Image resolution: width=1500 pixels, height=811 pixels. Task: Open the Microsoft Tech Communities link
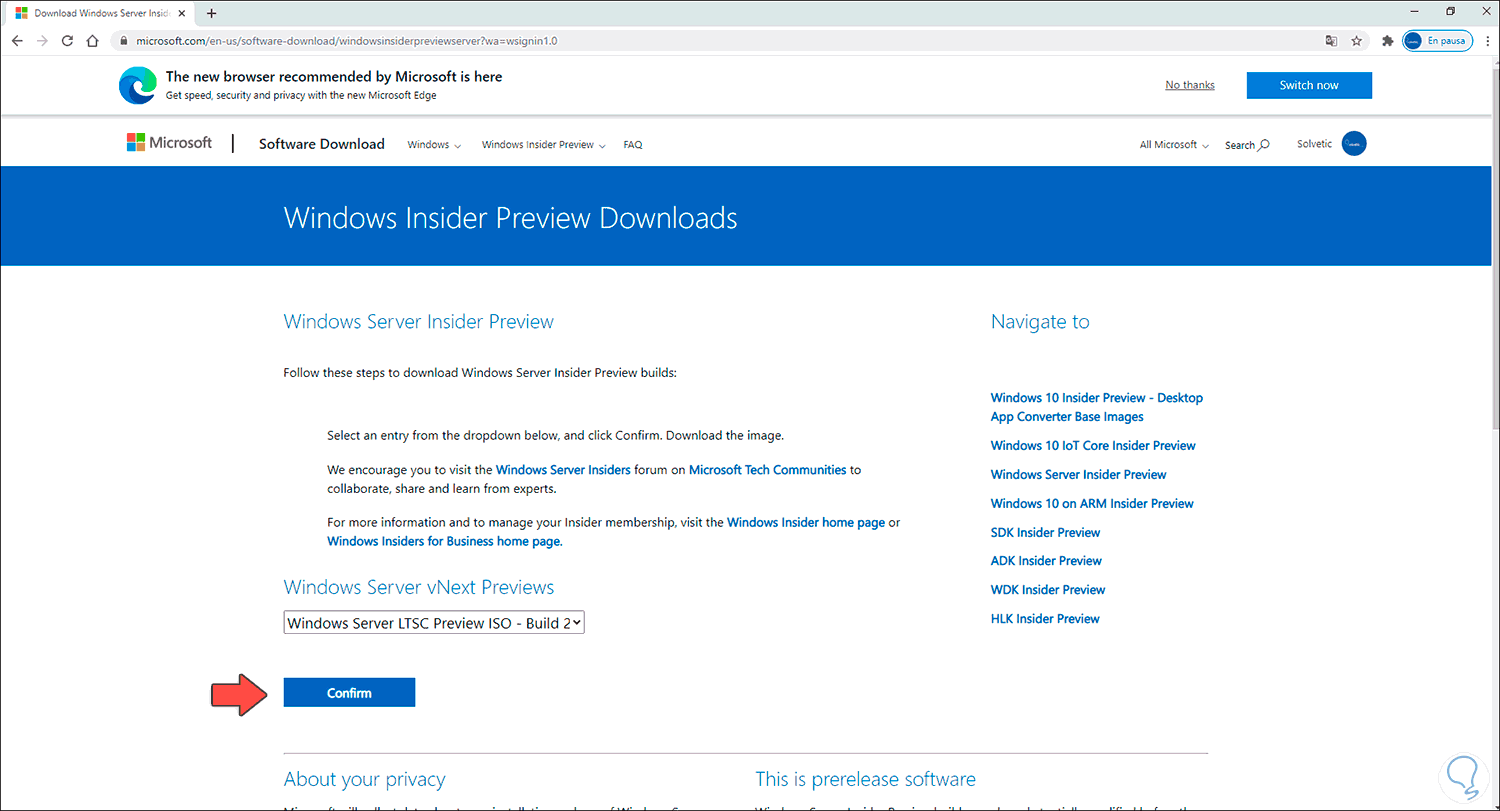(768, 469)
